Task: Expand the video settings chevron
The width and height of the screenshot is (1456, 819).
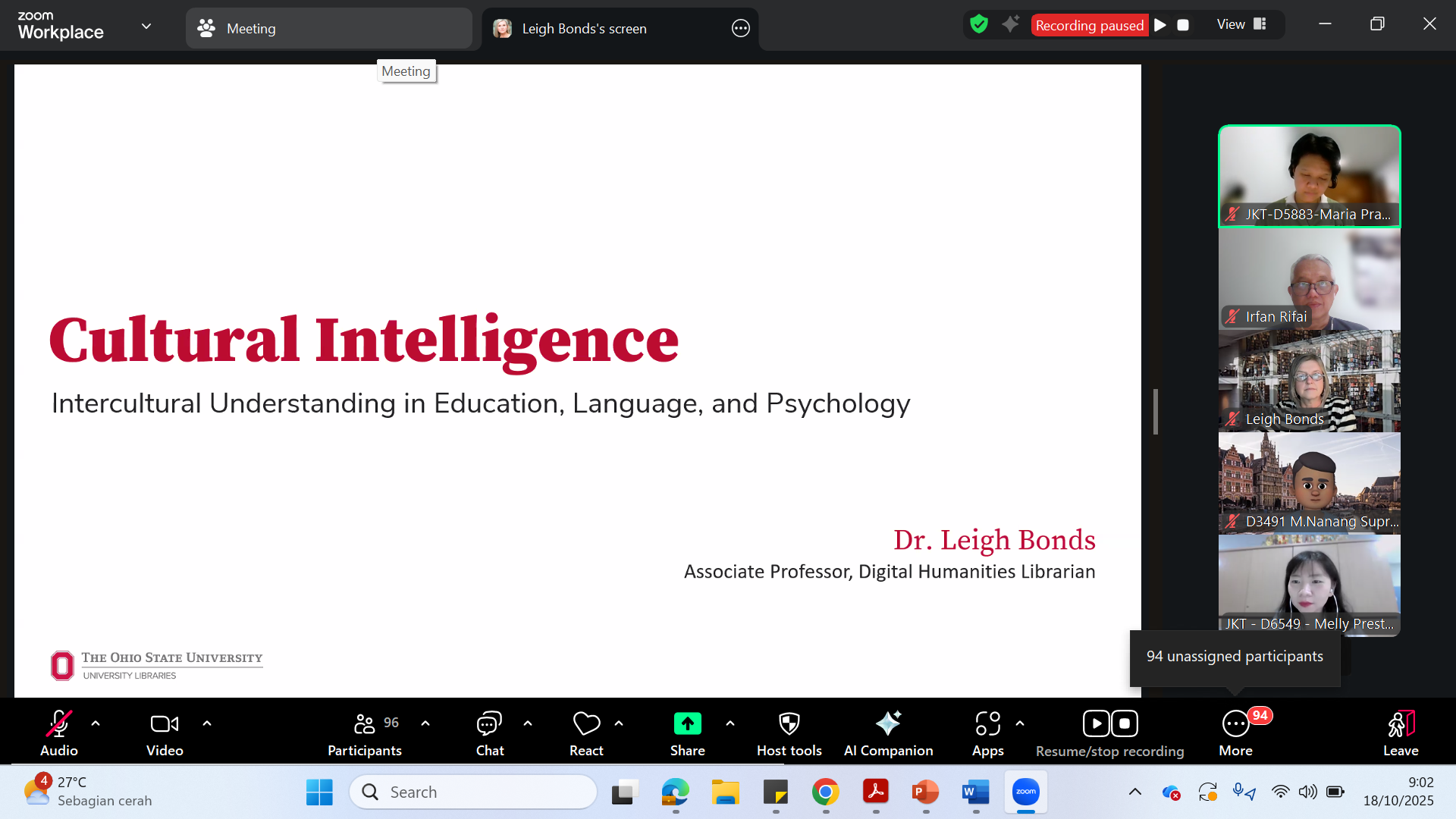Action: tap(207, 723)
